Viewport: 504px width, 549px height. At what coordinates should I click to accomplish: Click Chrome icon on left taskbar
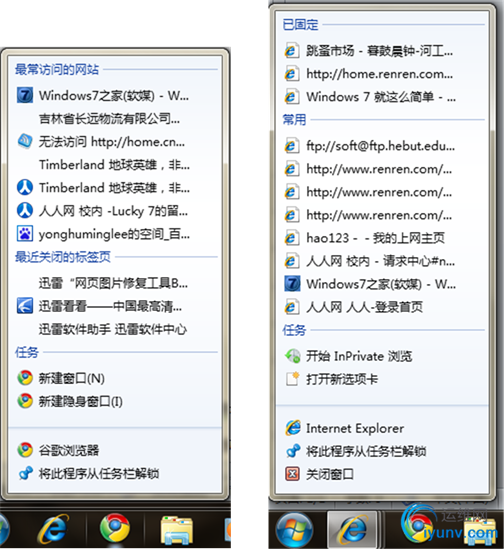(x=115, y=528)
